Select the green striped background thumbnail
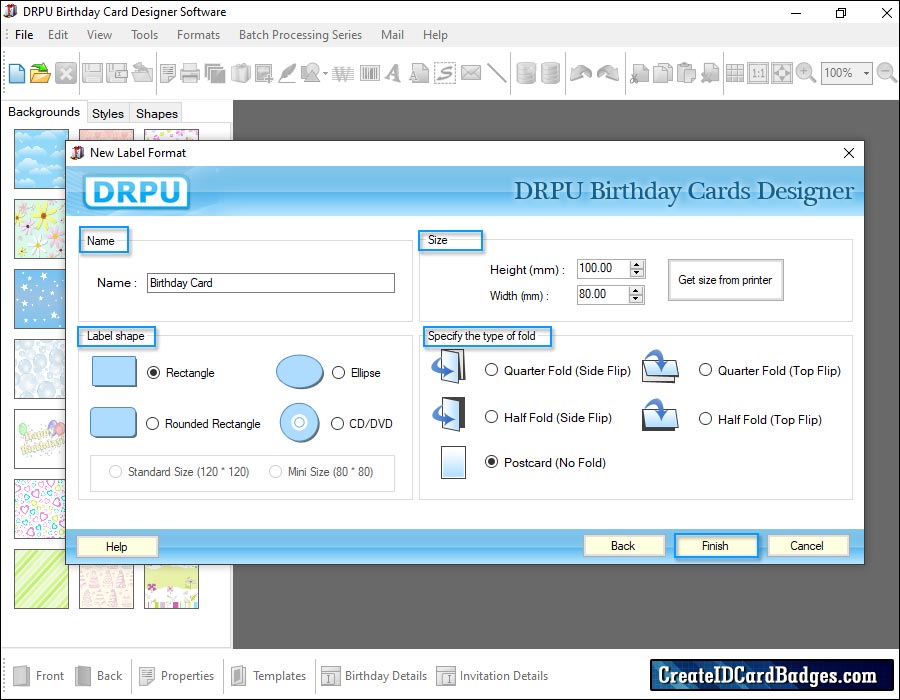This screenshot has height=700, width=900. coord(41,578)
